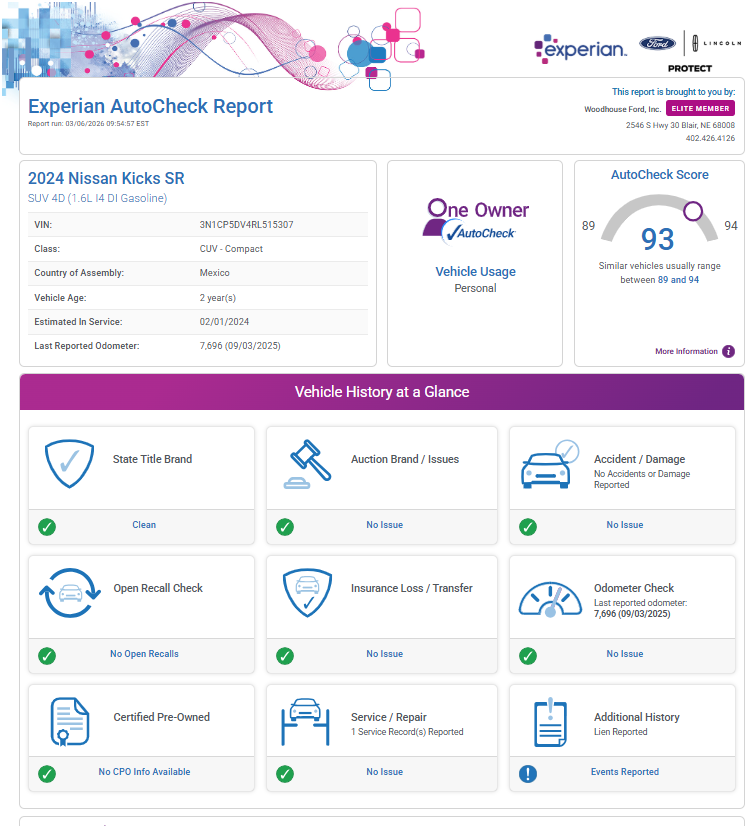Click the Insurance Loss shield car icon
The height and width of the screenshot is (826, 756).
coord(306,593)
